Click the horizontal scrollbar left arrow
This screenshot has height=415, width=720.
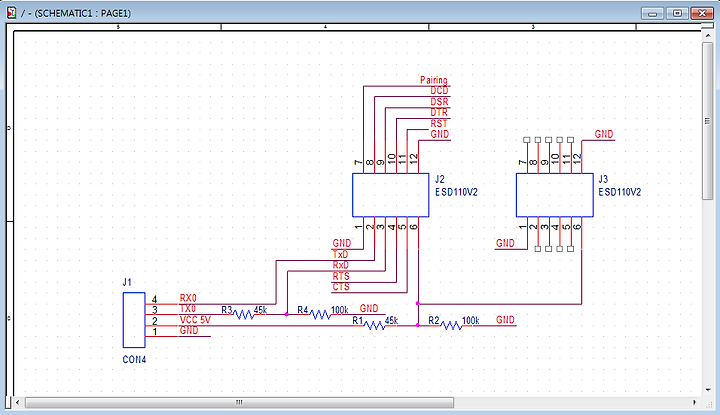pos(17,403)
